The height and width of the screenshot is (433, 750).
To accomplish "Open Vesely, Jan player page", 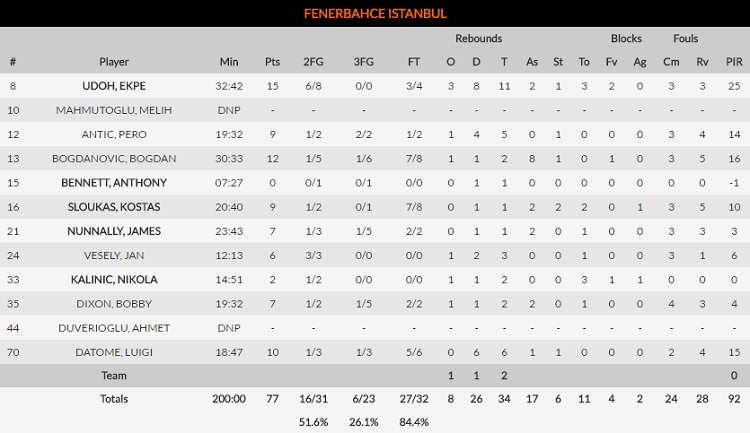I will 114,255.
